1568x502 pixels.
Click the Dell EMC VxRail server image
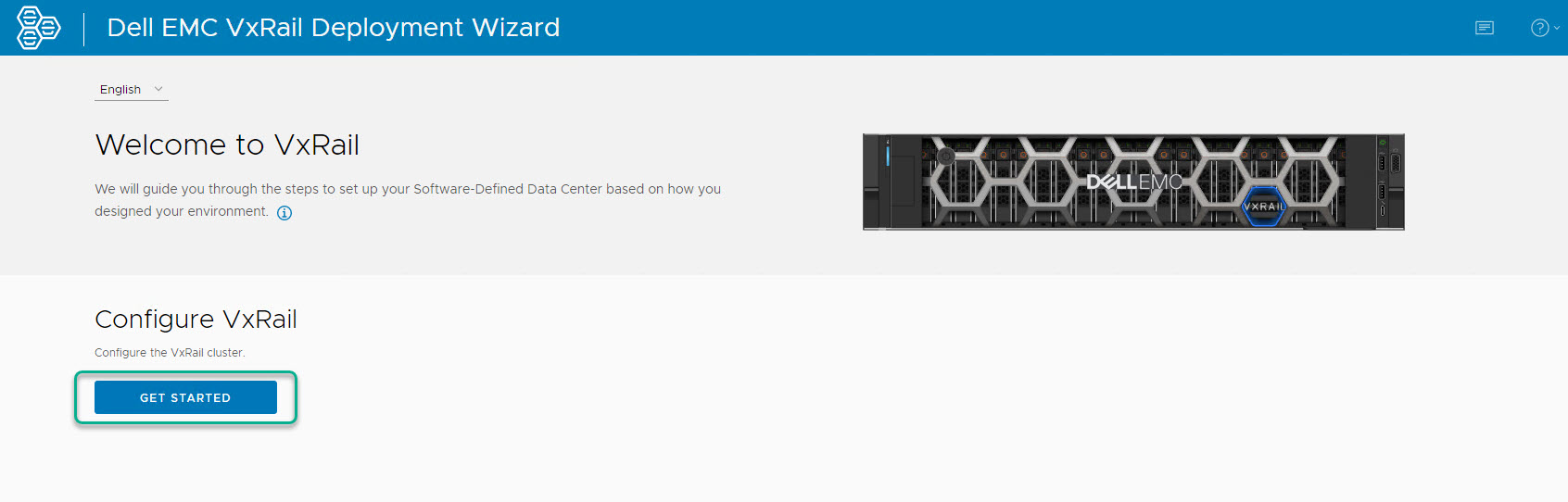(x=1133, y=182)
